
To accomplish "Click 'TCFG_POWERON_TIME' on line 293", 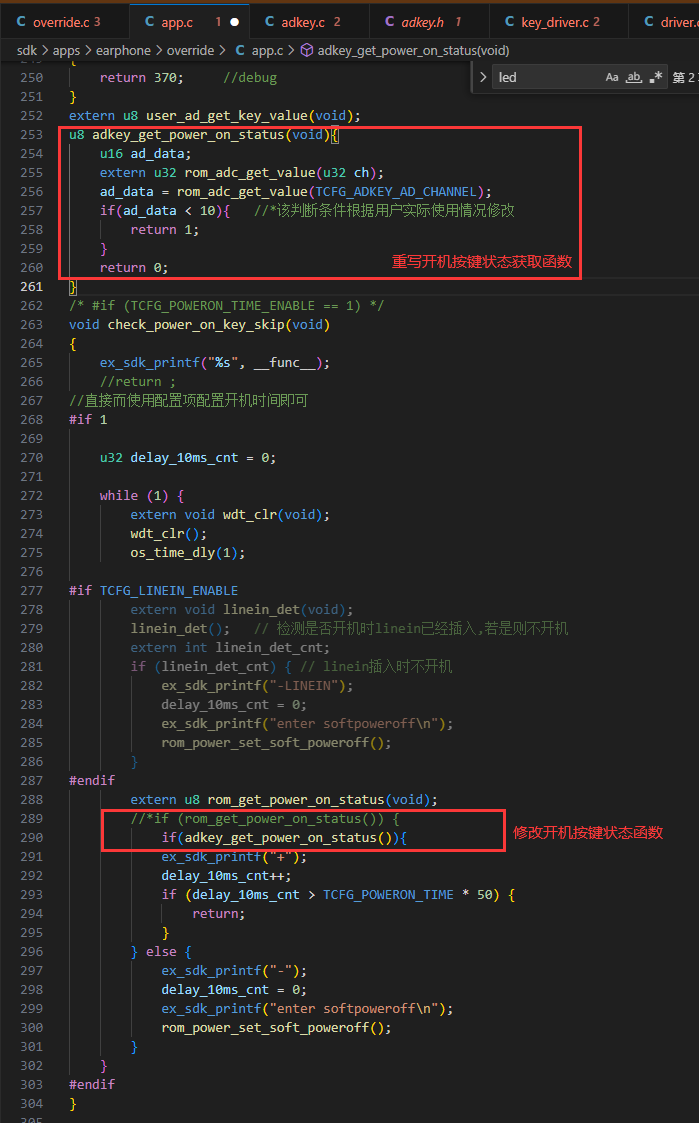I will click(x=388, y=895).
